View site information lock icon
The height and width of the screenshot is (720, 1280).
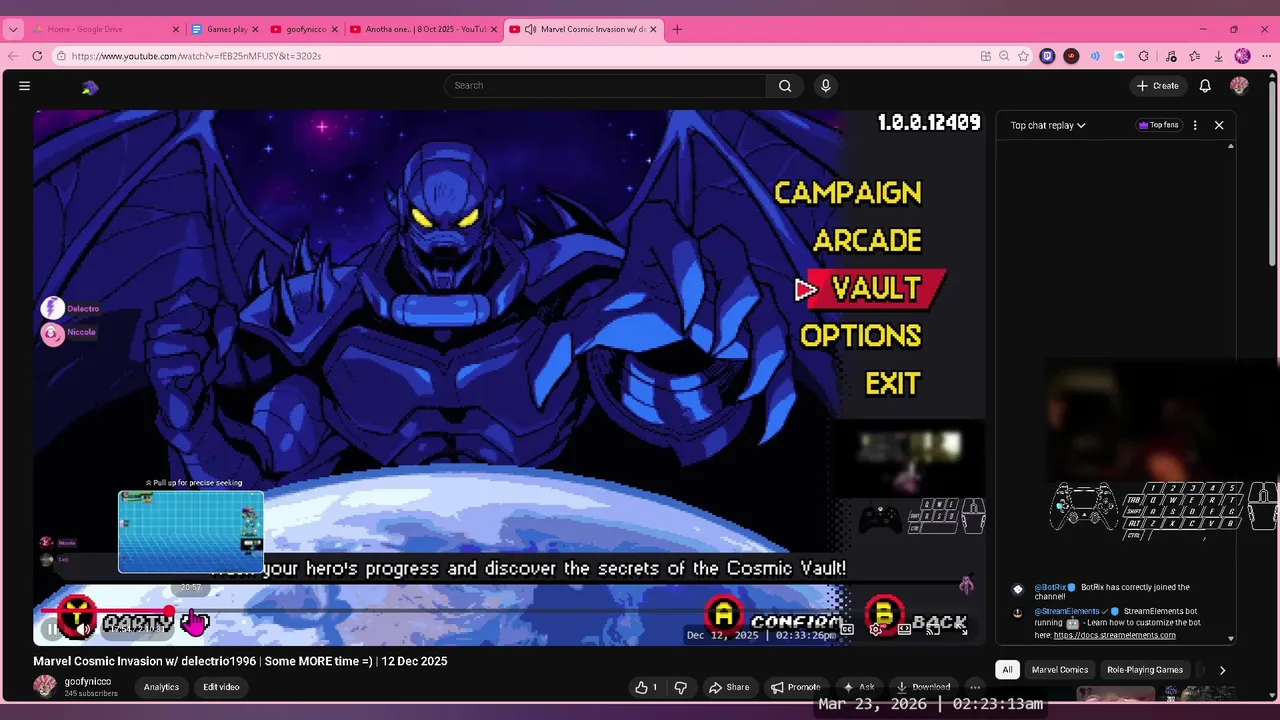click(x=61, y=56)
